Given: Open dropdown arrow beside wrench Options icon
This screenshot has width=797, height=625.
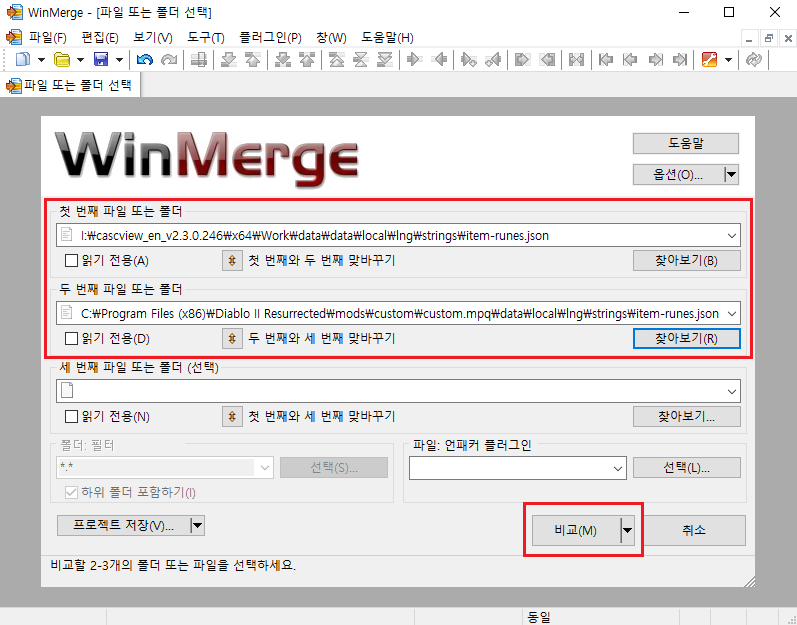Looking at the screenshot, I should (728, 60).
